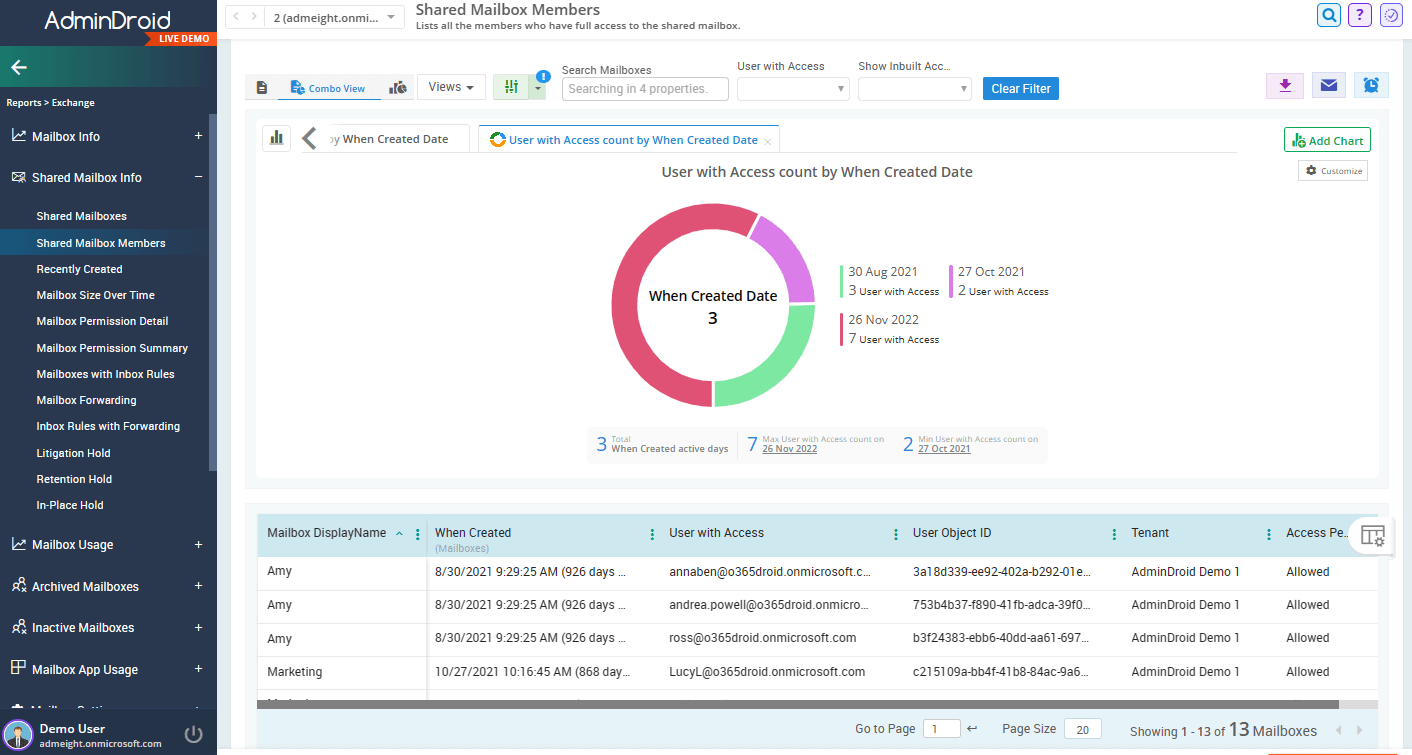Select Mailbox Forwarding in the sidebar
The height and width of the screenshot is (755, 1412).
[86, 400]
